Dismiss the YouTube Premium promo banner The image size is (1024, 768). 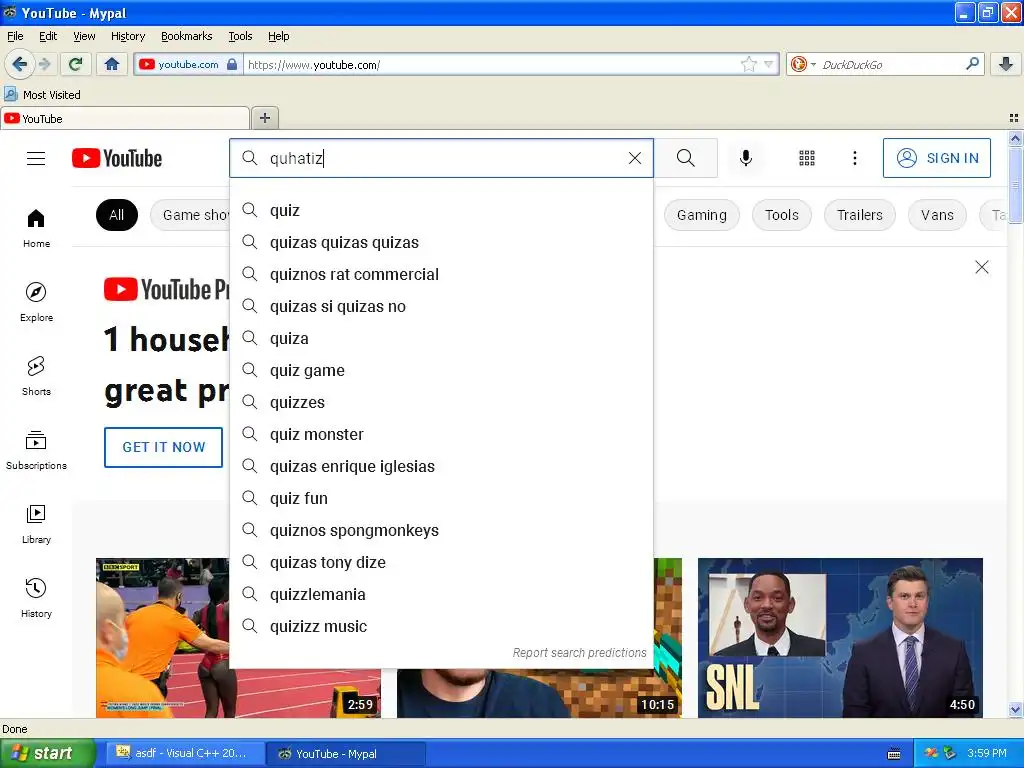point(982,267)
